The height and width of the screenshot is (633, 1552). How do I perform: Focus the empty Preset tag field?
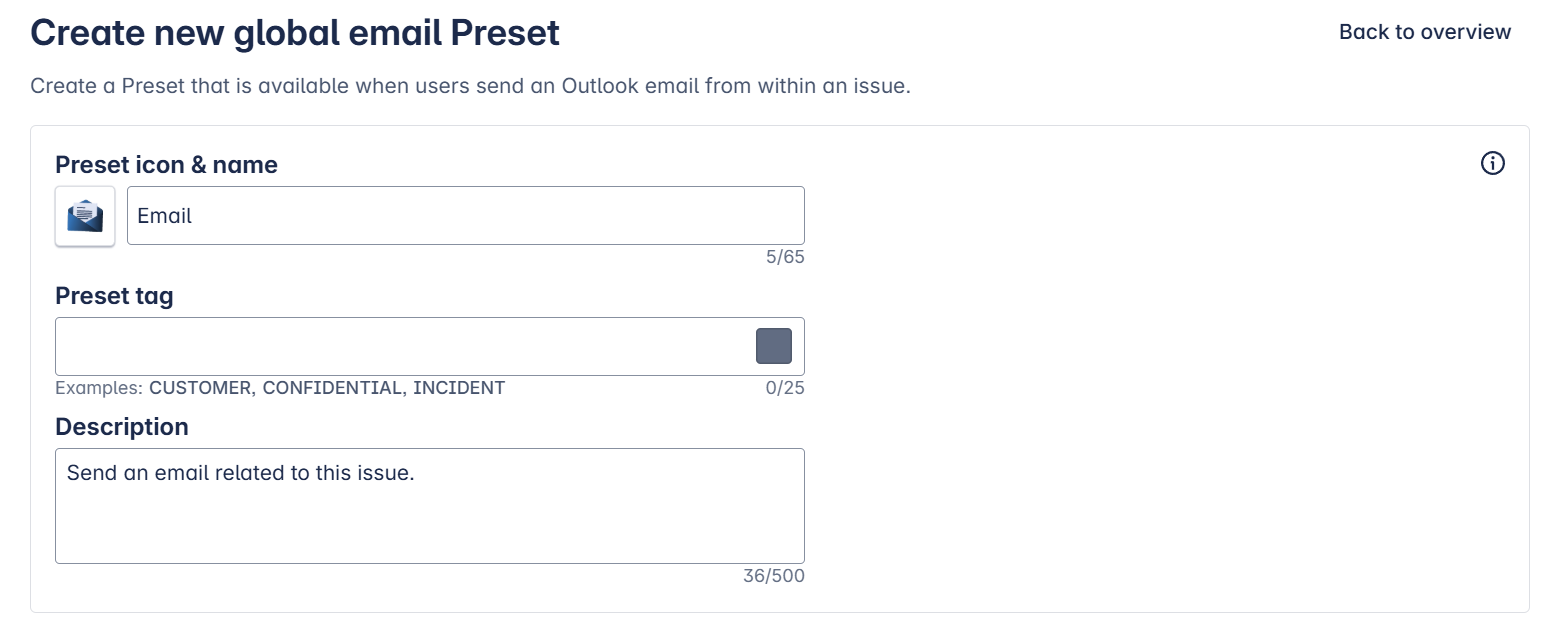(400, 347)
